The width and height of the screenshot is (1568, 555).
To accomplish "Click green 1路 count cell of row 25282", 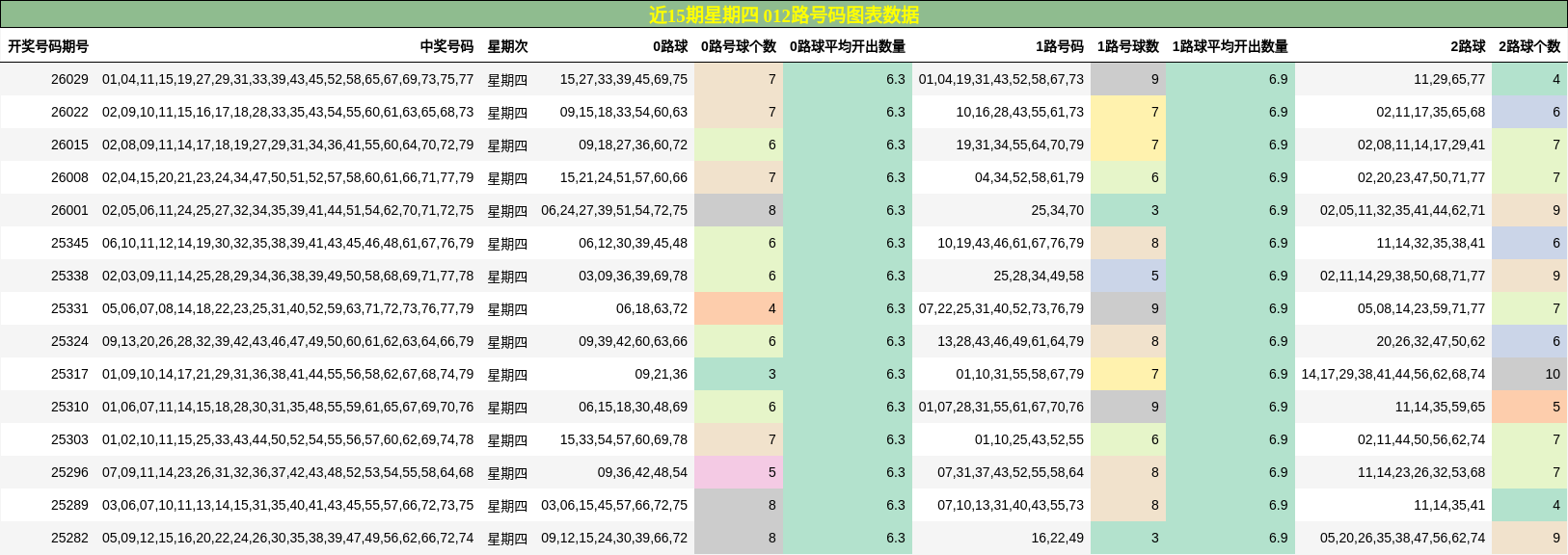I will pos(1128,538).
